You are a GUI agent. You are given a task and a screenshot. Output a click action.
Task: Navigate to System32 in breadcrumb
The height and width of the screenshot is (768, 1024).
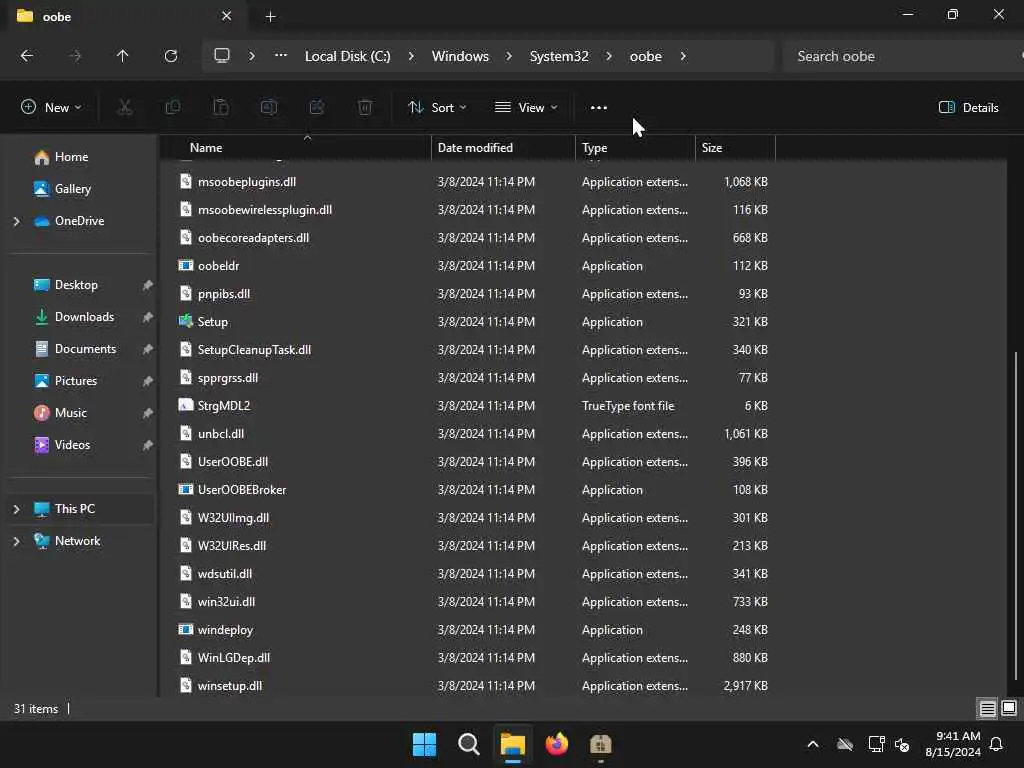pyautogui.click(x=559, y=56)
